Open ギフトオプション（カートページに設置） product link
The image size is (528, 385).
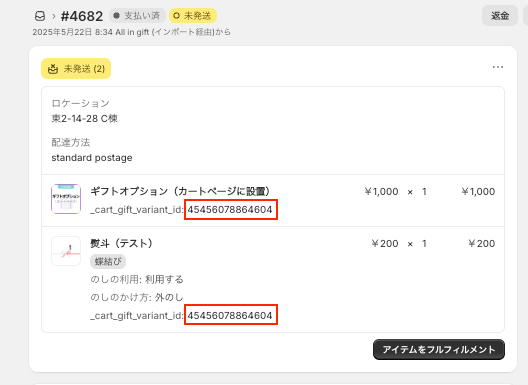coord(180,191)
